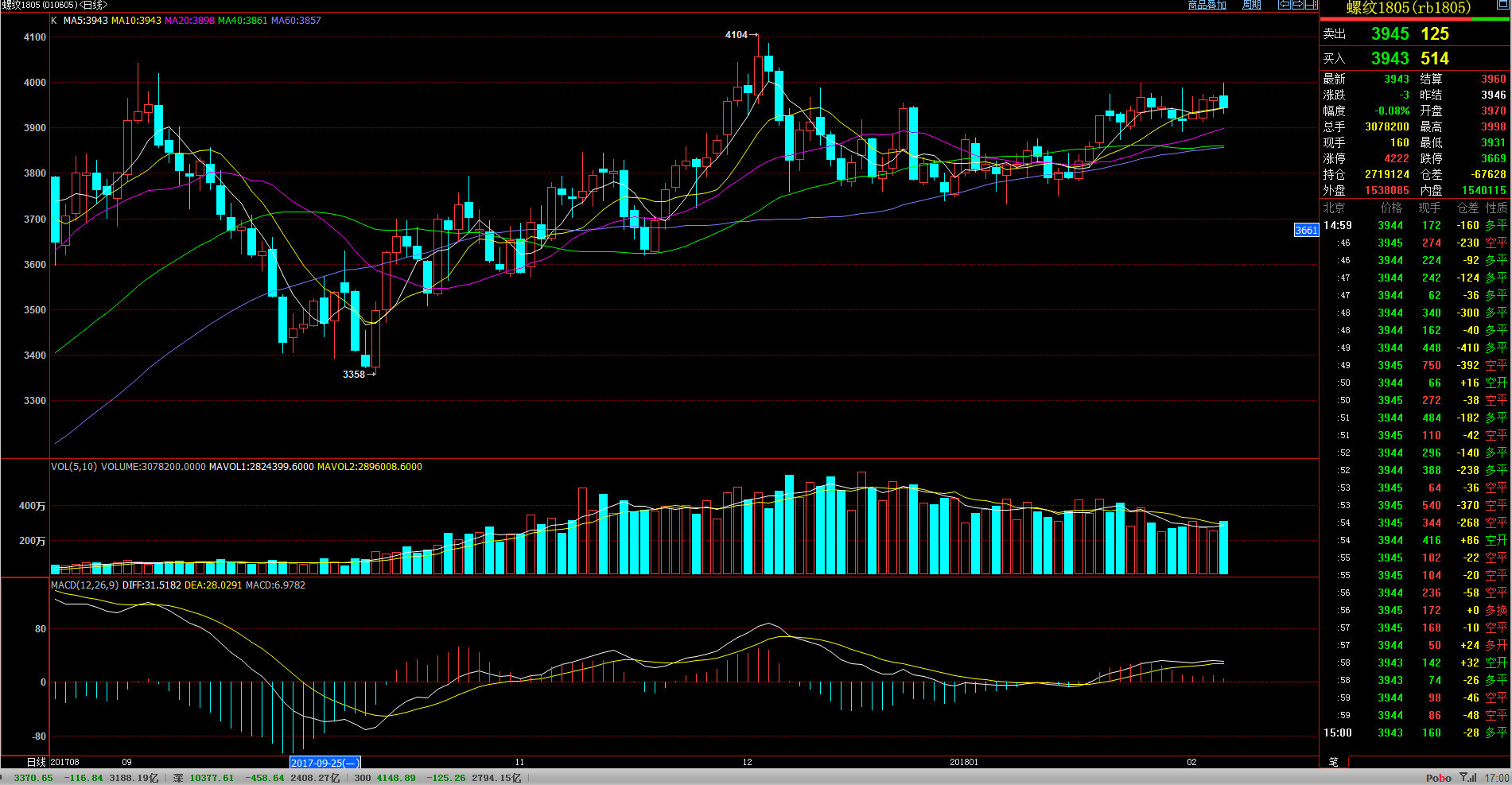
Task: Open the 商品叠加 overlay link
Action: [1207, 6]
